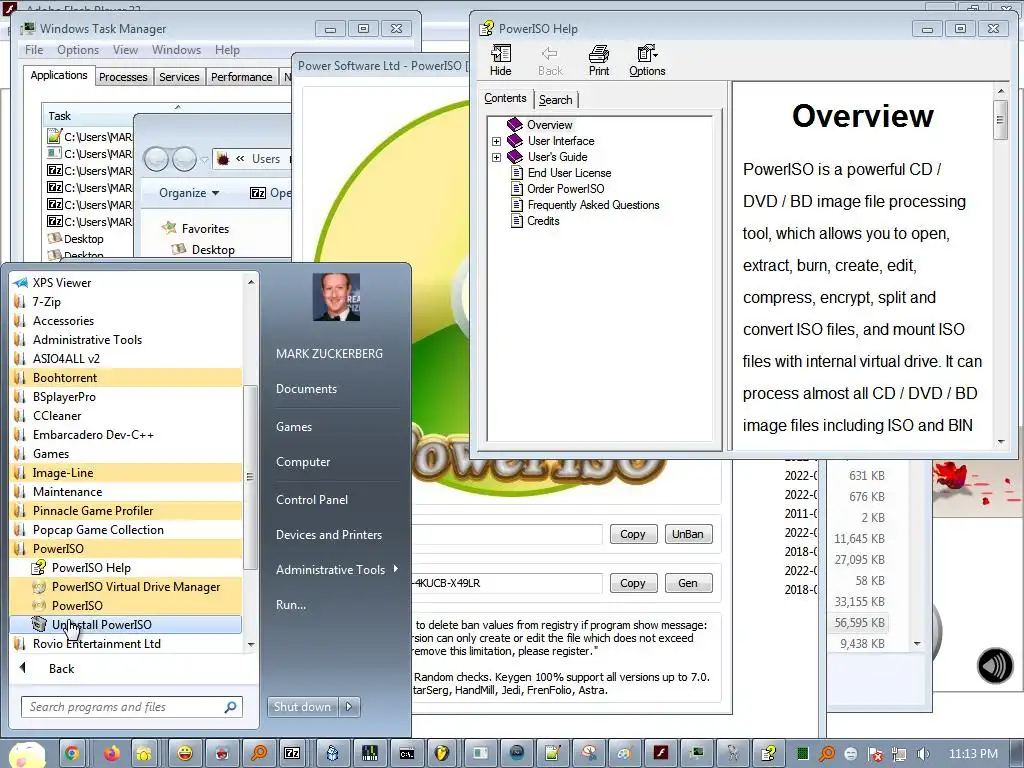Image resolution: width=1024 pixels, height=768 pixels.
Task: Click the Copy button next to UnBan
Action: point(633,534)
